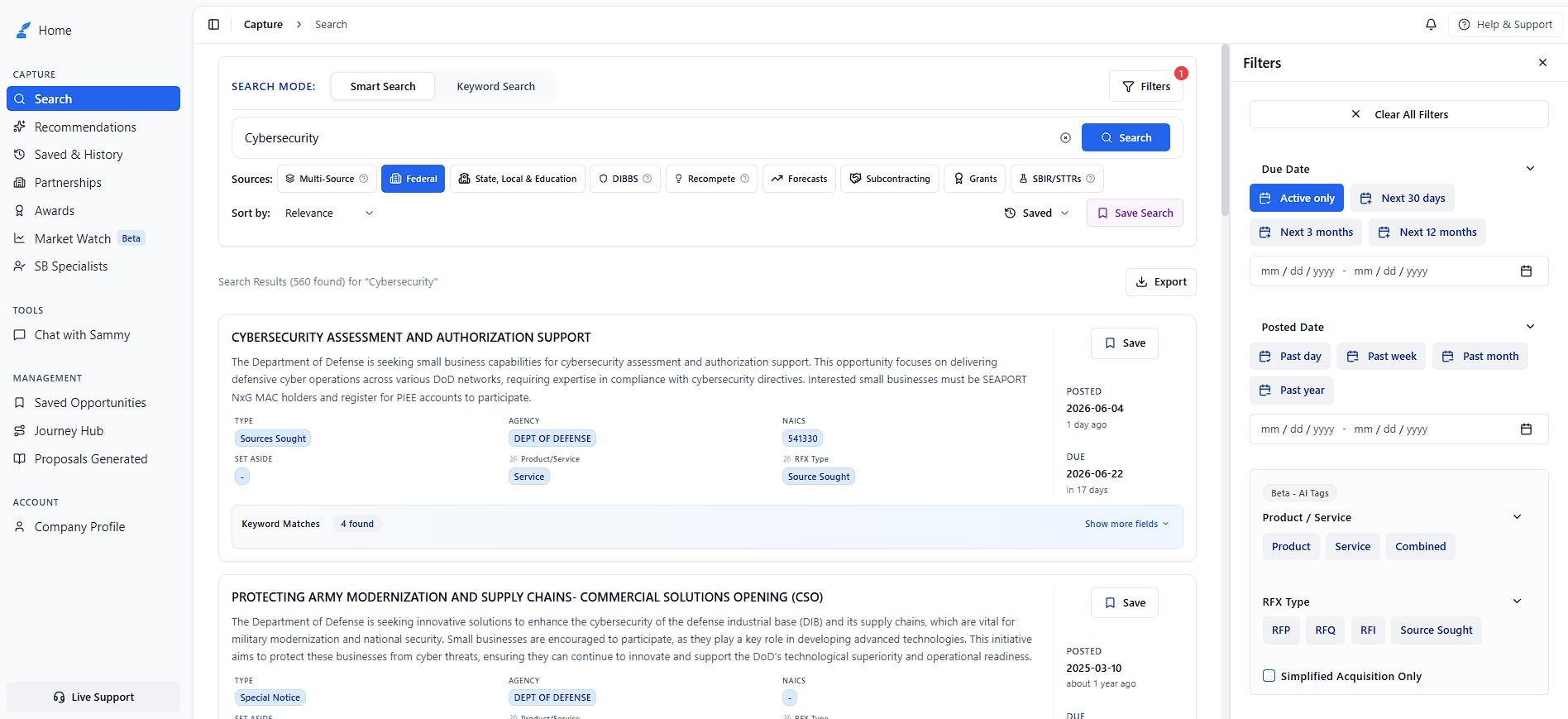Screen dimensions: 1568x719
Task: Close the Filters panel
Action: point(1542,63)
